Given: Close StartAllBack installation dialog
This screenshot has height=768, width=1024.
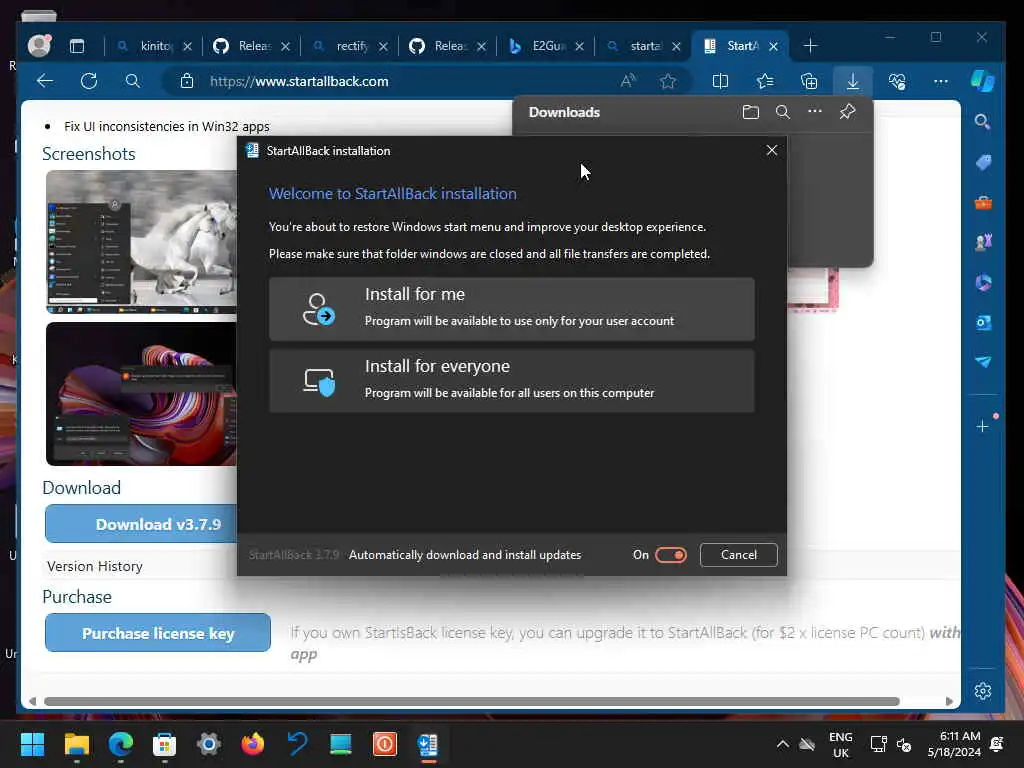Looking at the screenshot, I should (771, 150).
